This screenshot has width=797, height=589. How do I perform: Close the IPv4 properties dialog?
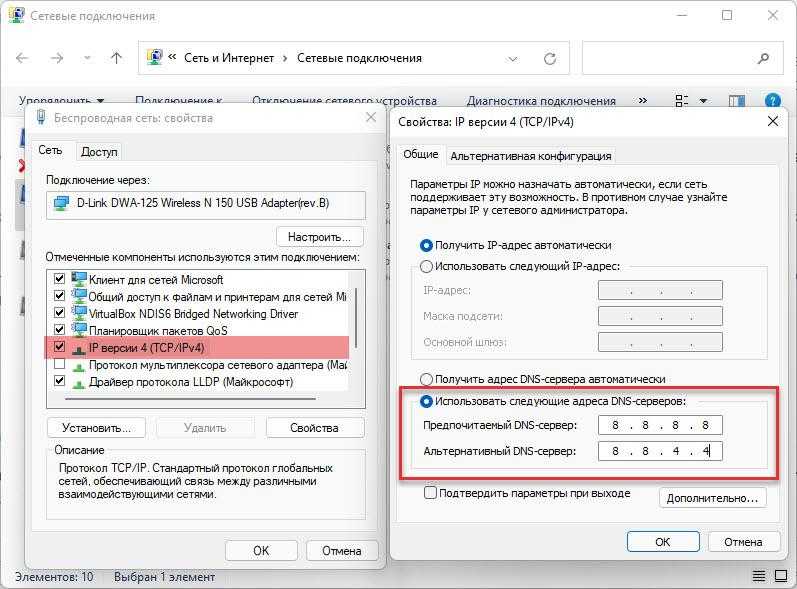tap(773, 121)
